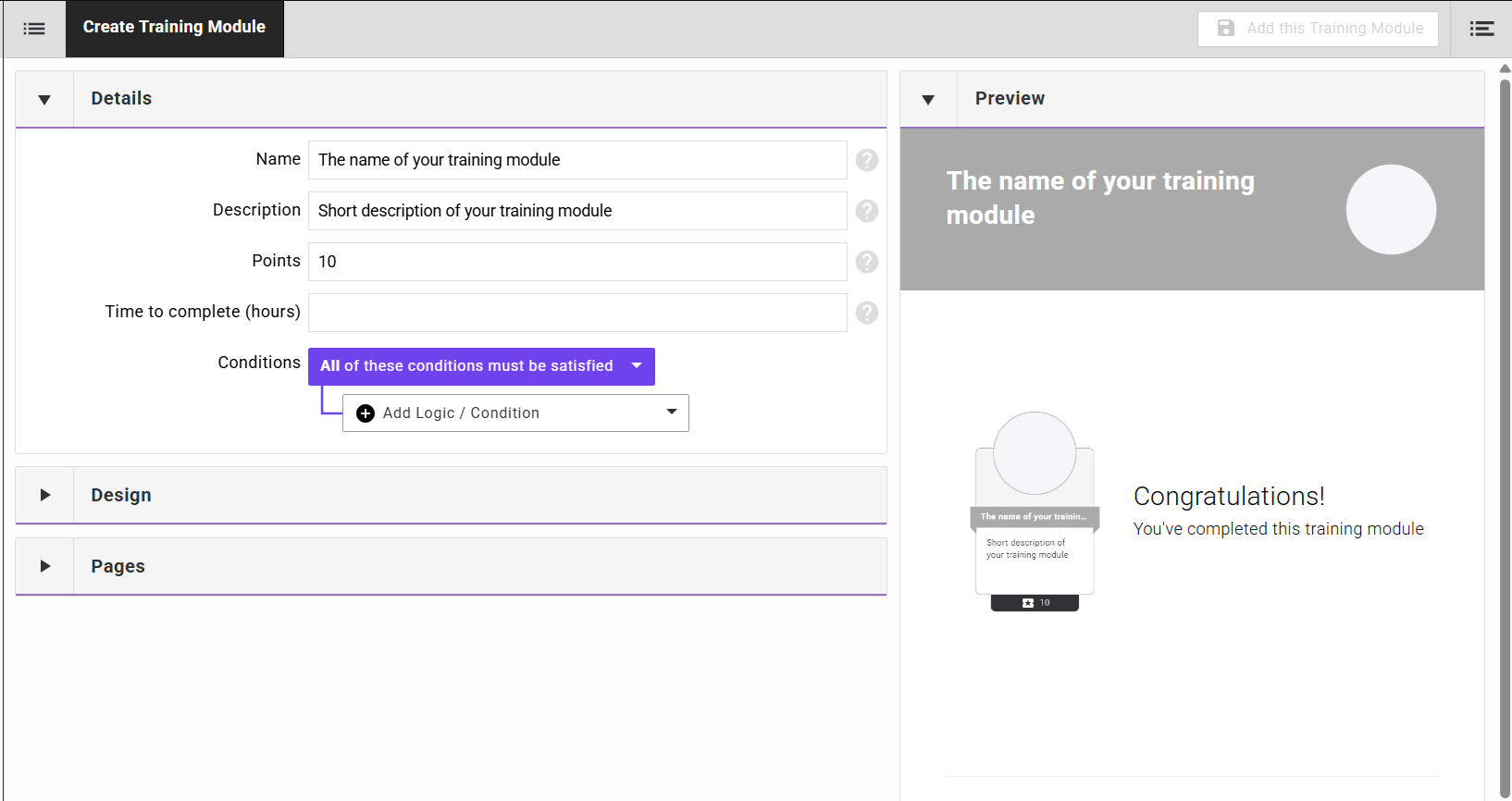
Task: Open the Add Logic / Condition dropdown
Action: coord(515,413)
